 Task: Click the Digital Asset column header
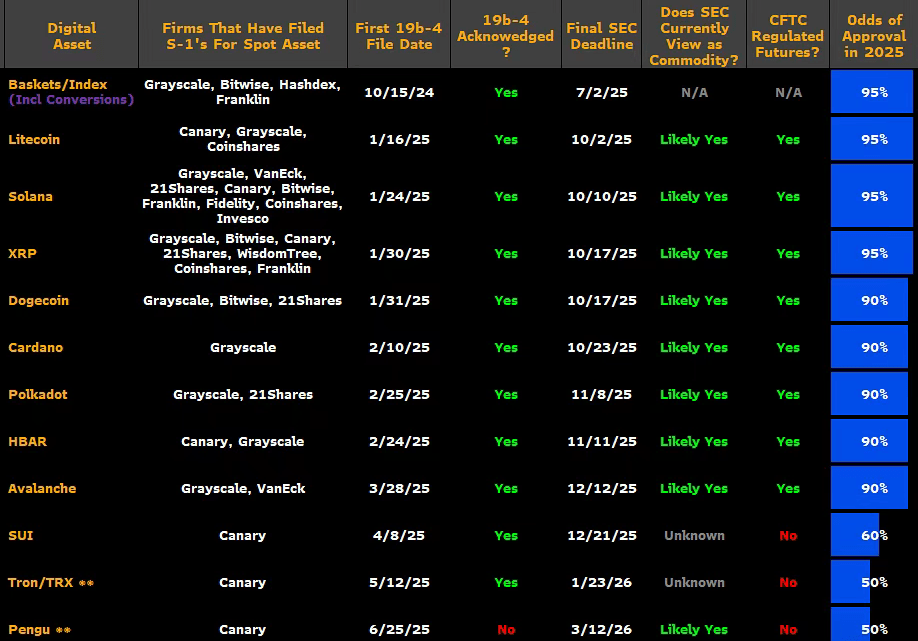click(71, 36)
